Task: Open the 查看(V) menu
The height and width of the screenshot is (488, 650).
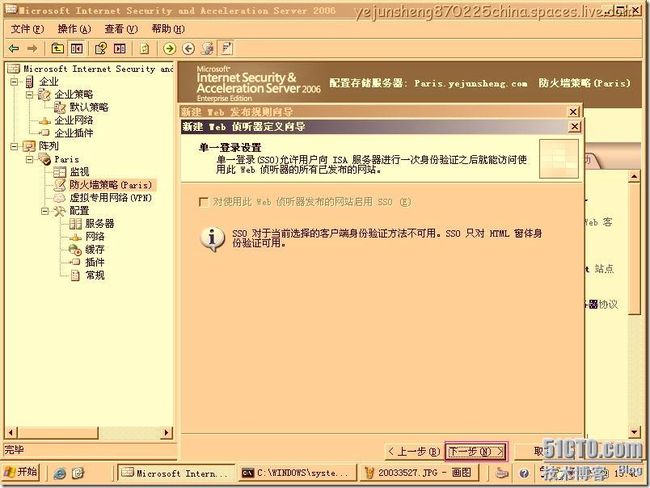Action: tap(121, 29)
